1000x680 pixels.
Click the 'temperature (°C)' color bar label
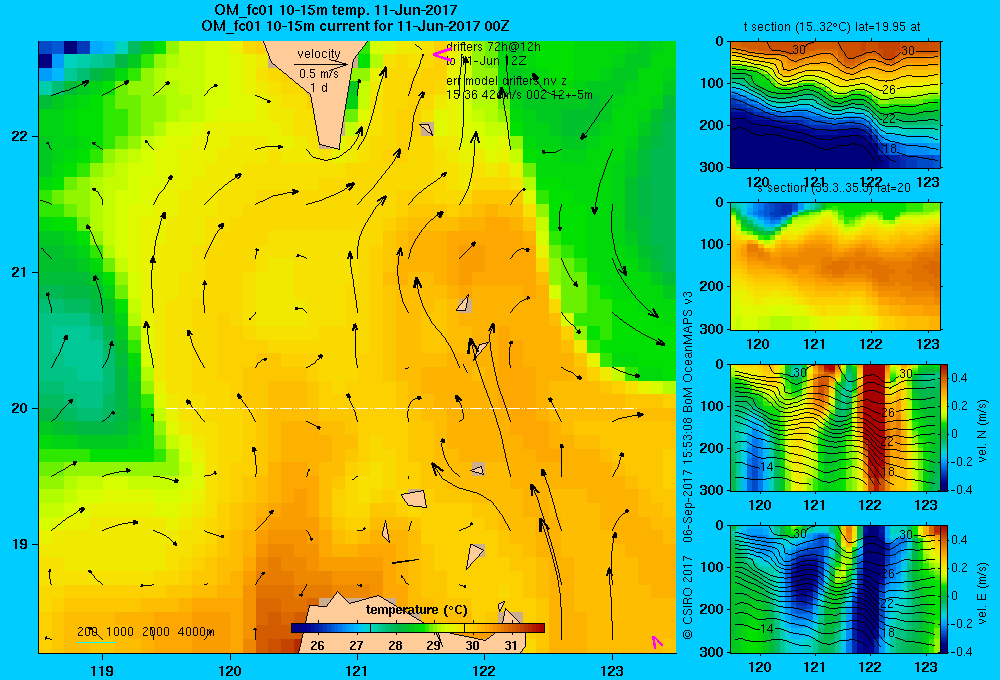point(416,610)
